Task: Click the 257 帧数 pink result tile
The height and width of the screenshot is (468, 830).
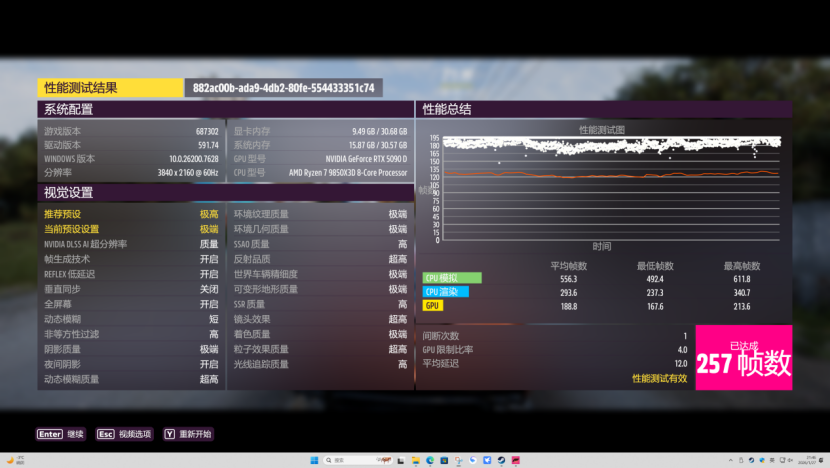Action: 743,357
